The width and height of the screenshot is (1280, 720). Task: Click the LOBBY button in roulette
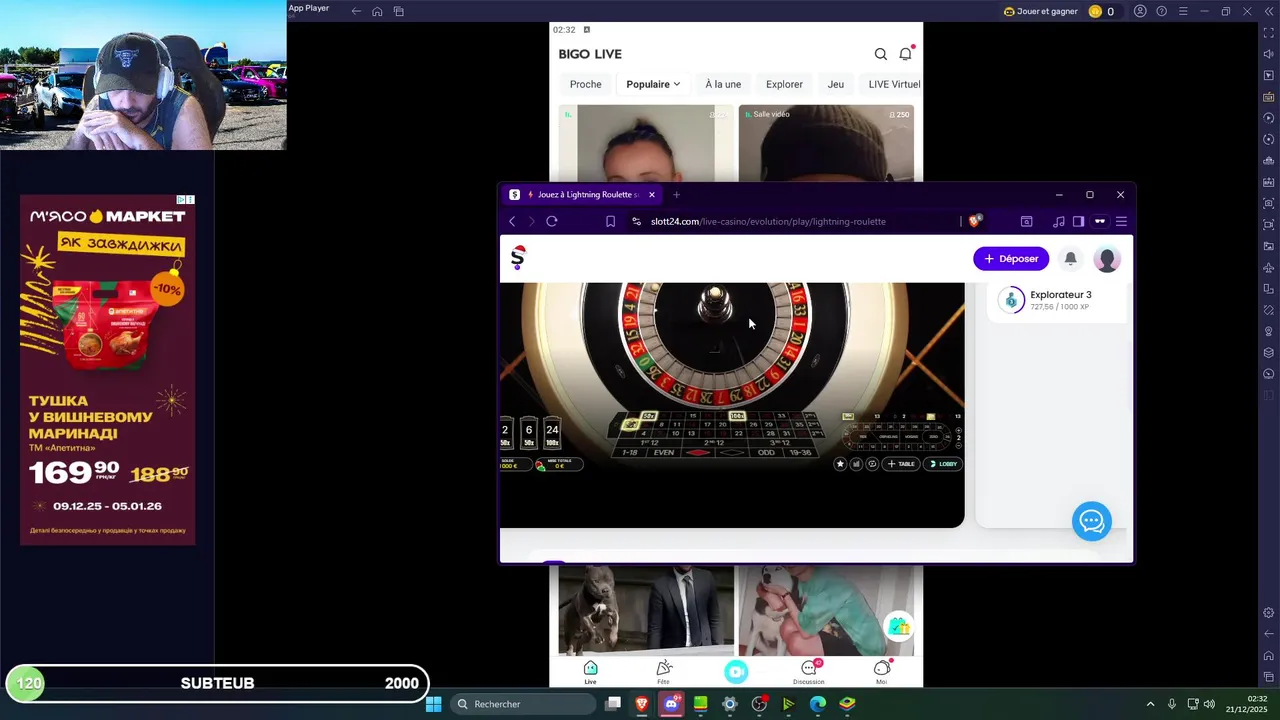click(943, 464)
